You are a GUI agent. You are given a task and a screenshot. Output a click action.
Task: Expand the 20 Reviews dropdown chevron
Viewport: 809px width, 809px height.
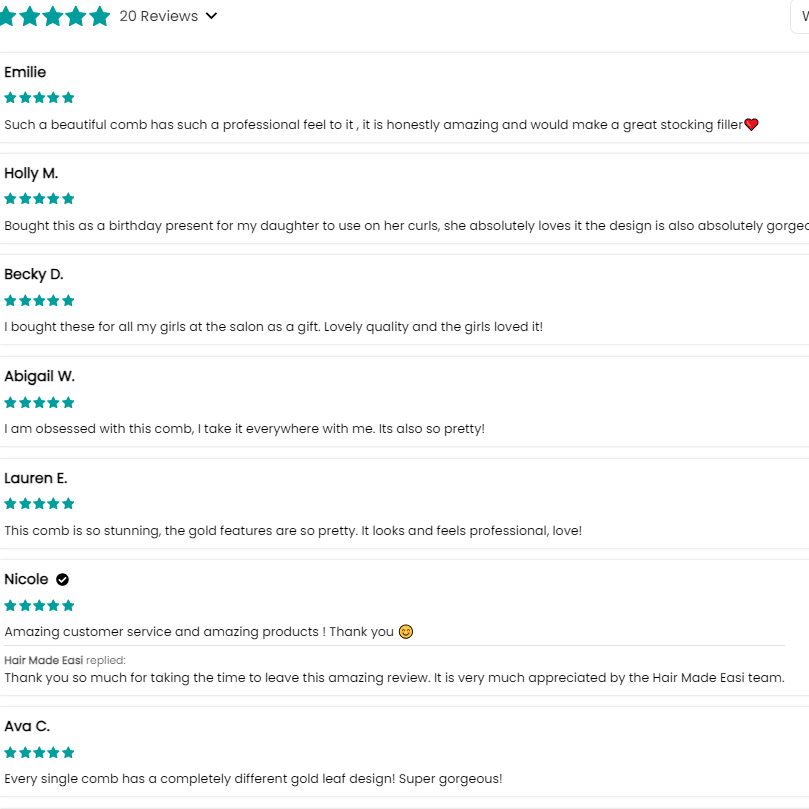211,16
